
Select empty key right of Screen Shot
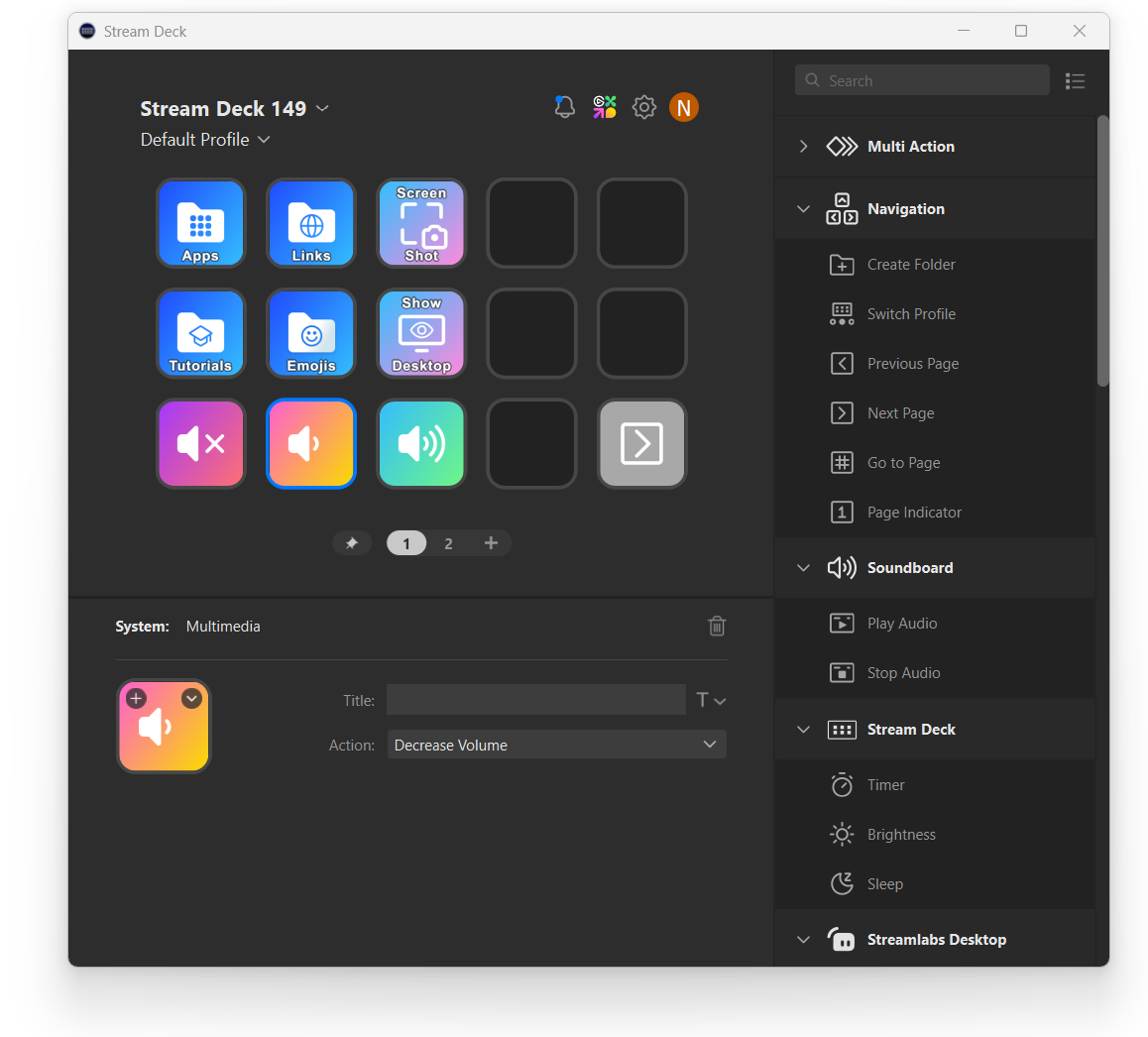(x=531, y=223)
